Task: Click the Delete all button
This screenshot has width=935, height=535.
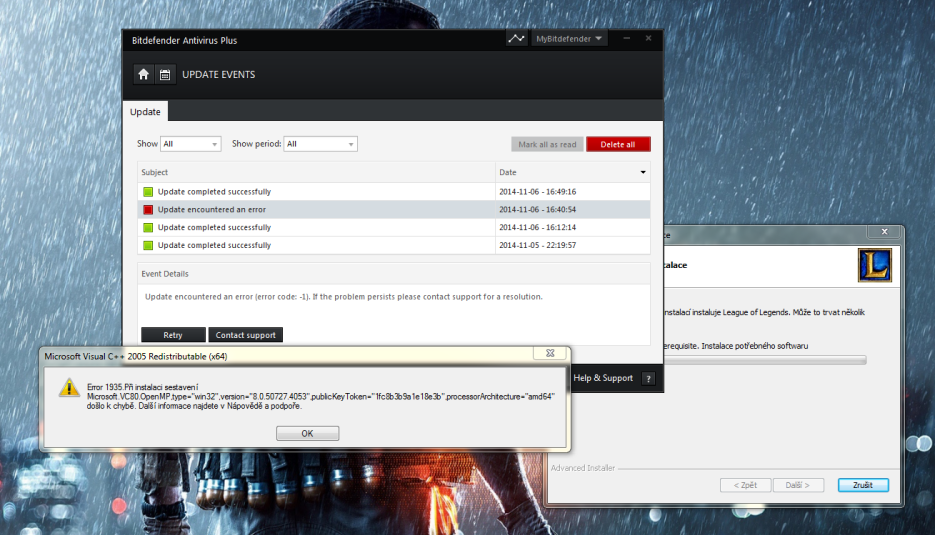Action: point(618,144)
